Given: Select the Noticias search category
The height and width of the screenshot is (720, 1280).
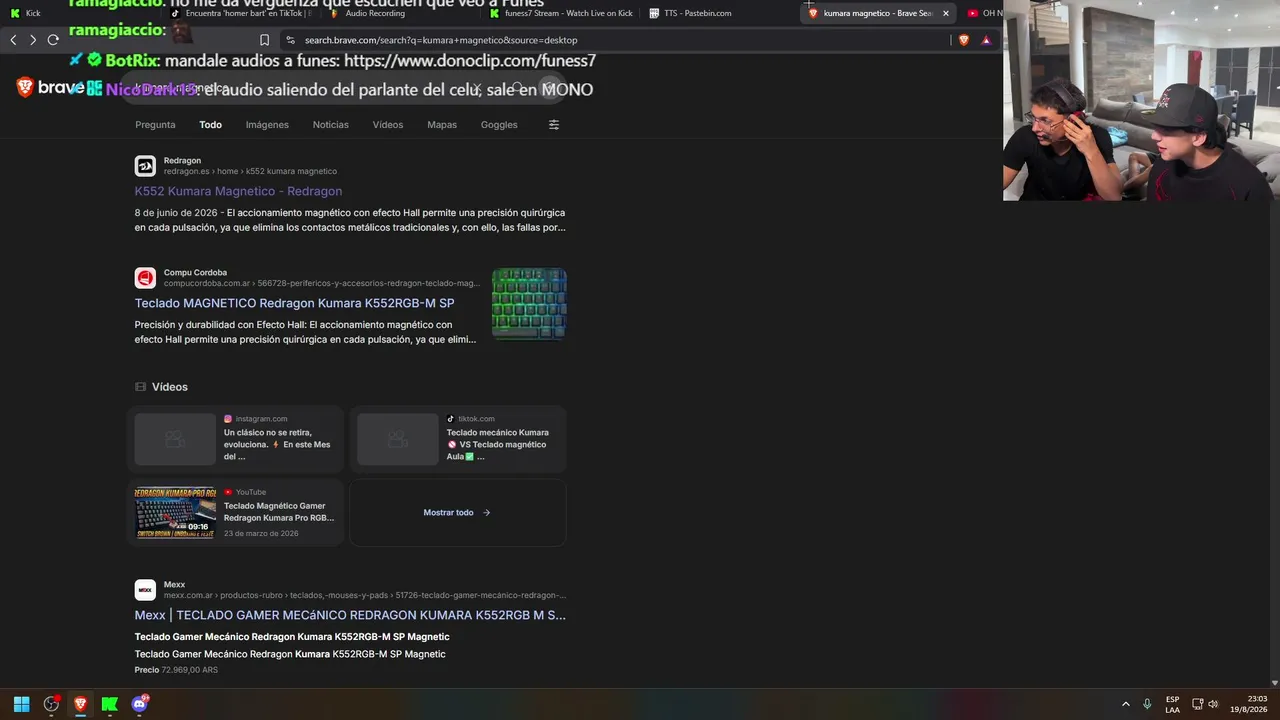Looking at the screenshot, I should [x=331, y=125].
